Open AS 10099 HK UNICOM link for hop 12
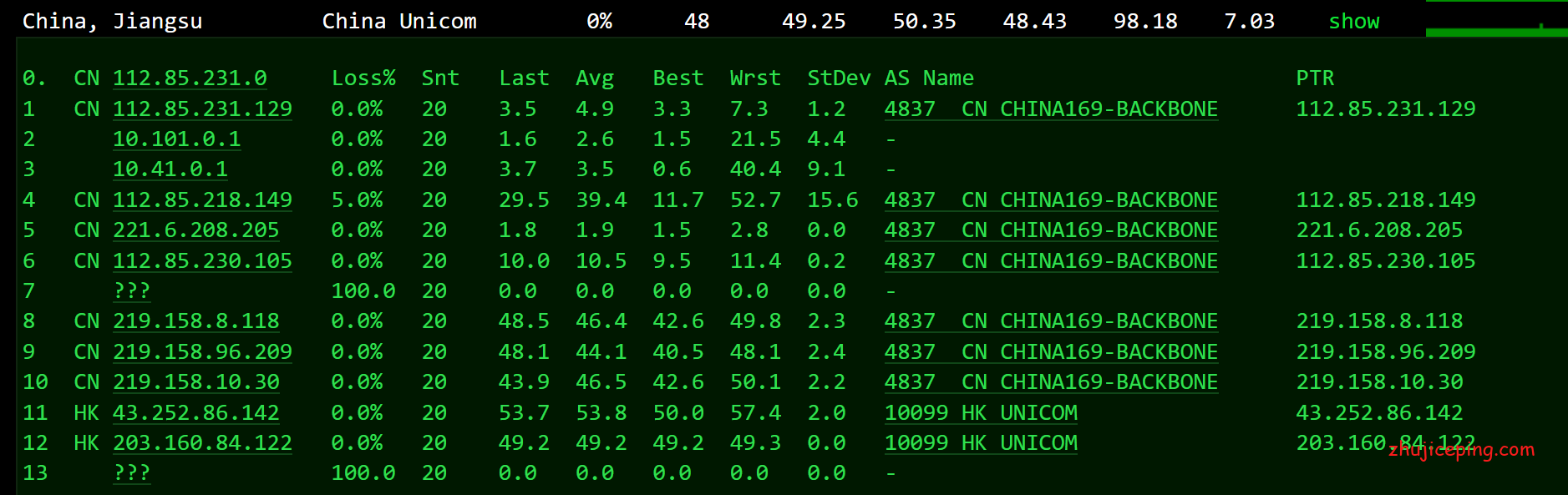This screenshot has height=495, width=1568. coord(981,442)
